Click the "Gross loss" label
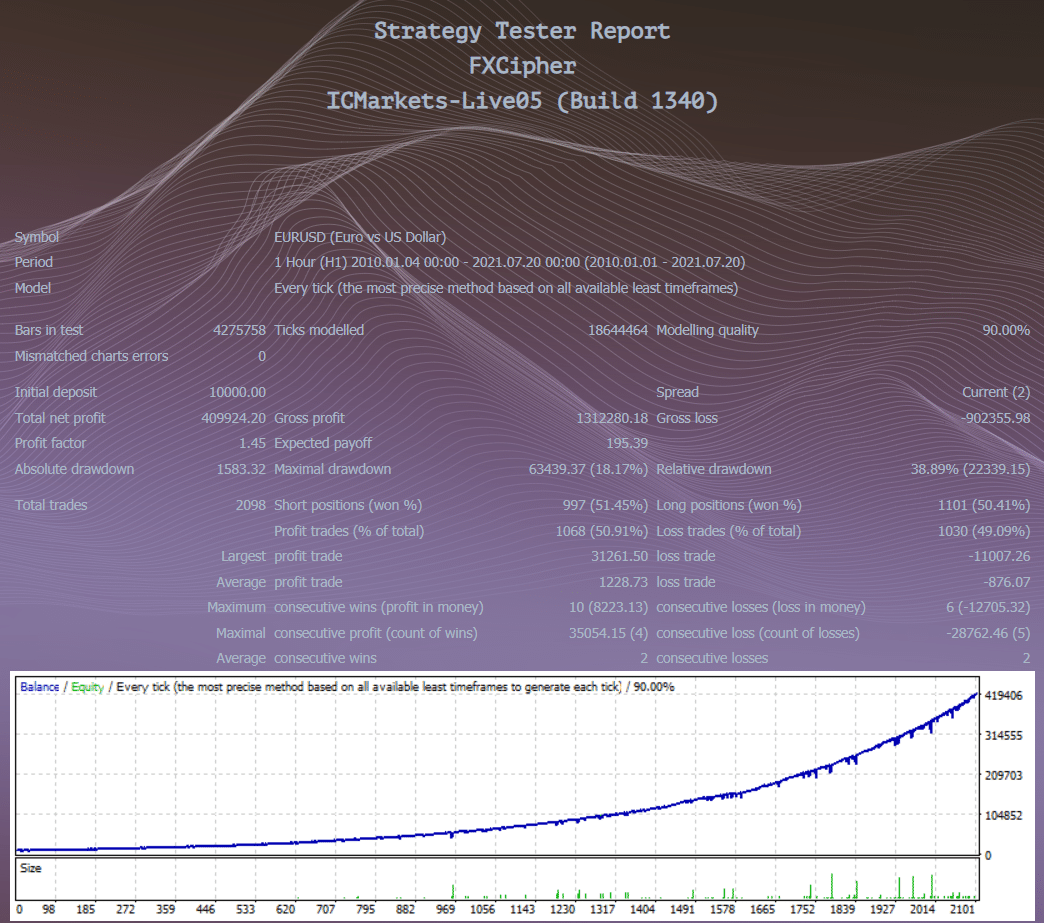1044x923 pixels. tap(687, 418)
